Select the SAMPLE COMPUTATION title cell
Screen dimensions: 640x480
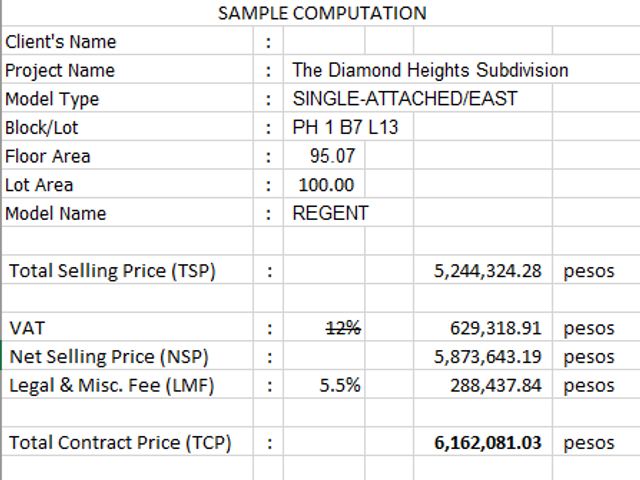tap(322, 13)
